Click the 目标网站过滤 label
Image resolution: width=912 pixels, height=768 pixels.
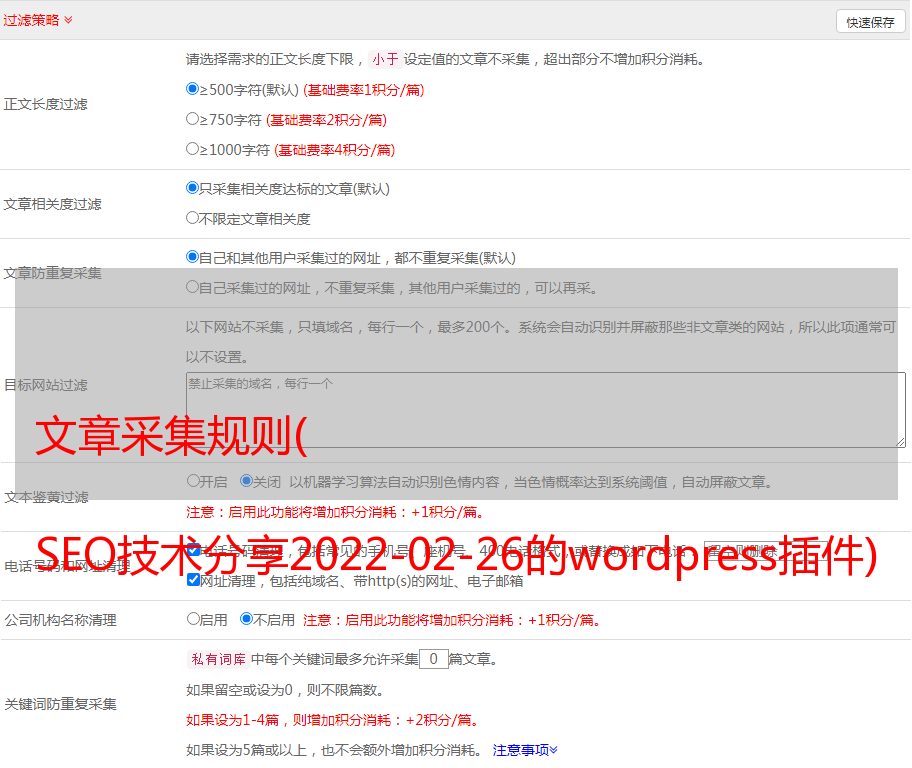[45, 385]
